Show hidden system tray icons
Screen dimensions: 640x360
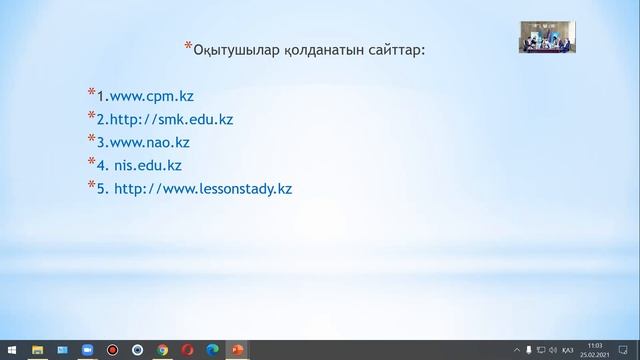pos(517,350)
